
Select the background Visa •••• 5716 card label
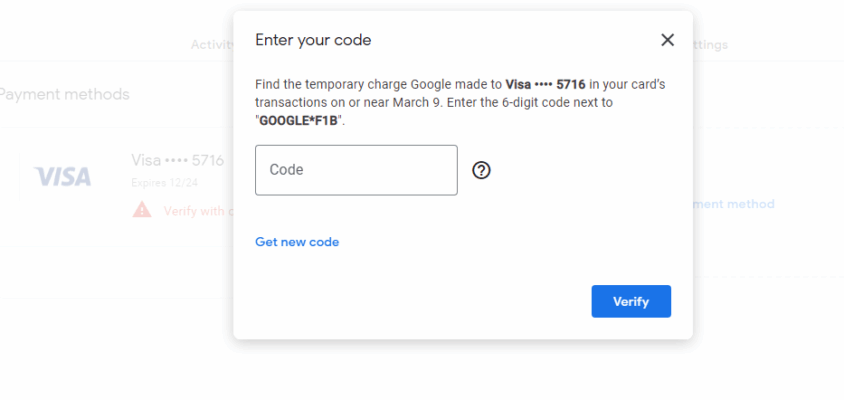(178, 160)
